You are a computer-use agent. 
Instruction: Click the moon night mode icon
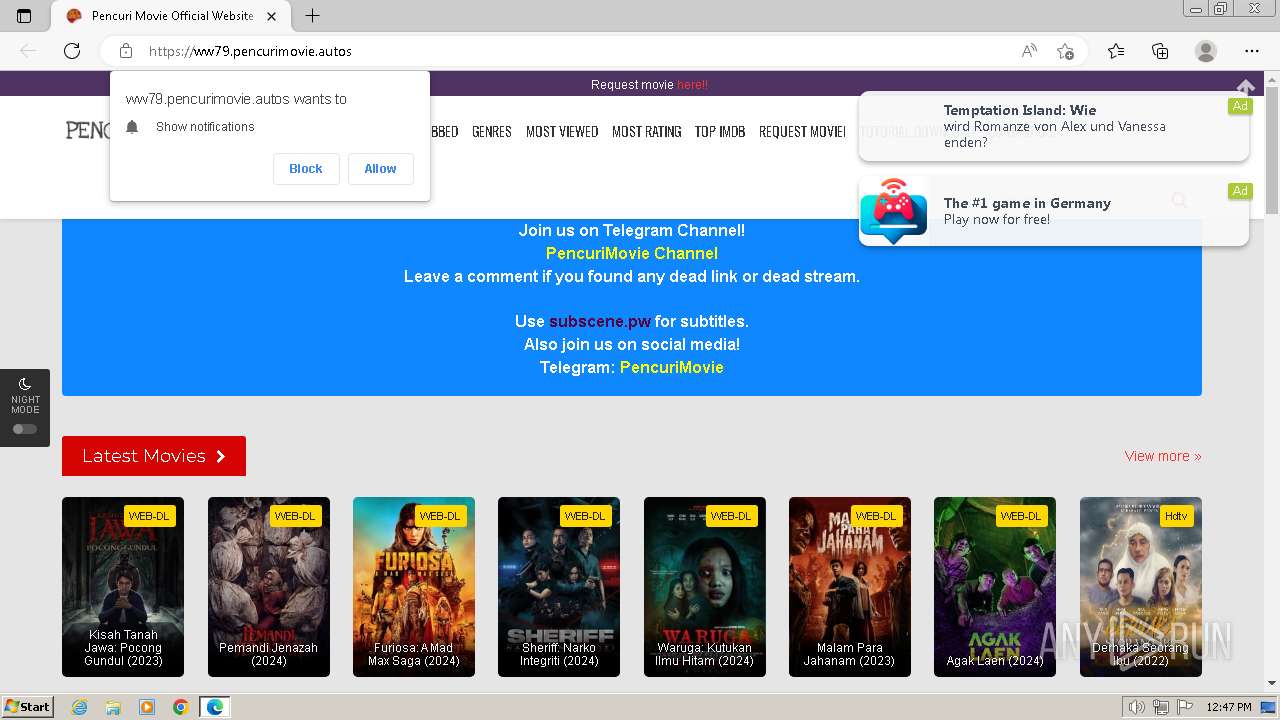point(25,384)
